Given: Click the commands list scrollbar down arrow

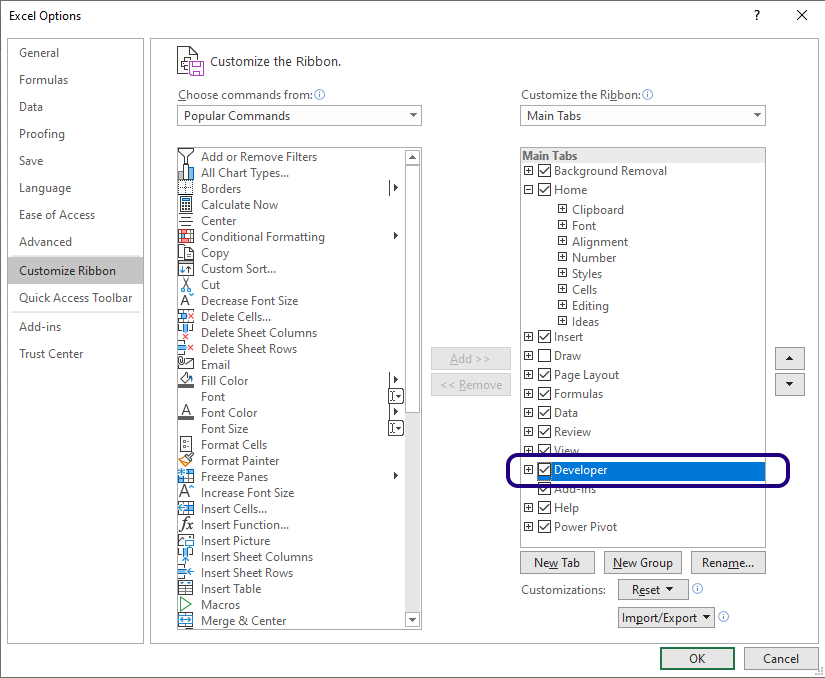Looking at the screenshot, I should (x=412, y=620).
